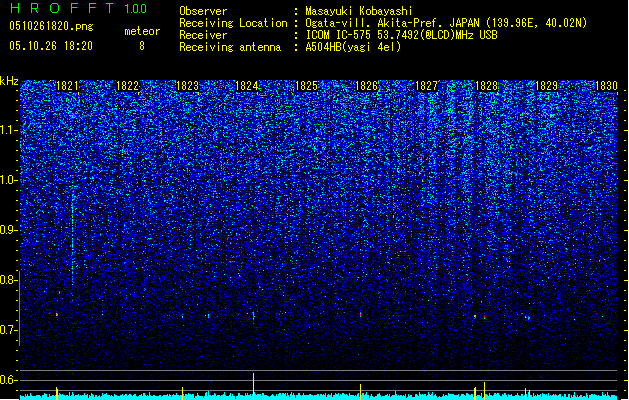This screenshot has height=400, width=629.
Task: Click the 'Observer' field label
Action: click(x=203, y=11)
